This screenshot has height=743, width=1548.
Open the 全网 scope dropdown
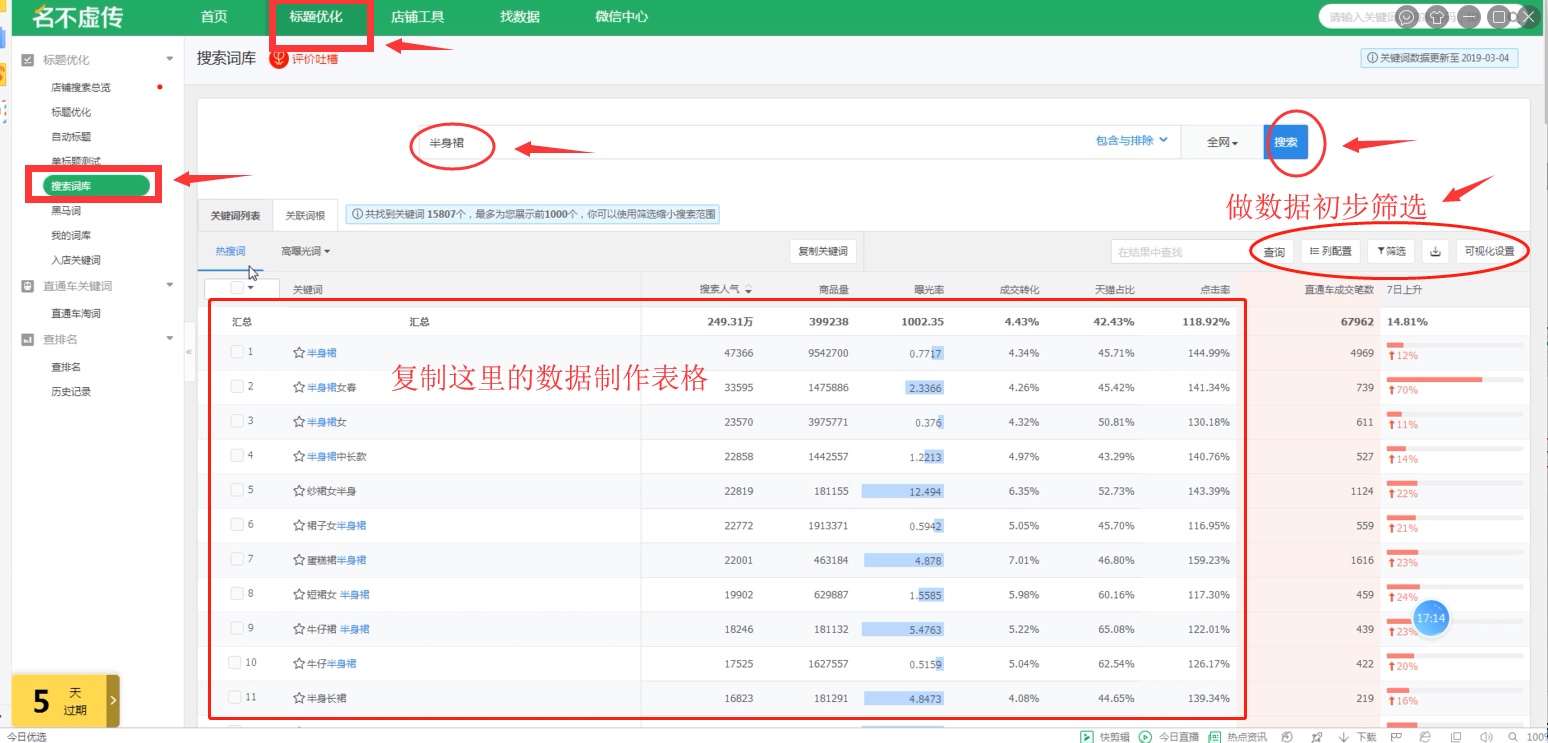(1222, 143)
